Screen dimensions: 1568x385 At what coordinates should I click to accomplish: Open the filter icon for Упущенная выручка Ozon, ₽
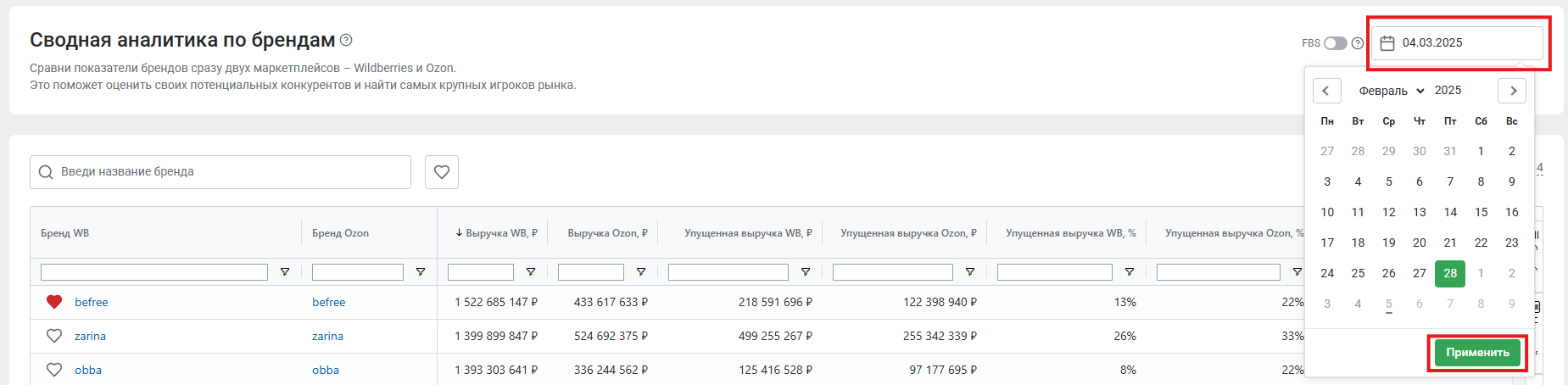click(x=970, y=272)
